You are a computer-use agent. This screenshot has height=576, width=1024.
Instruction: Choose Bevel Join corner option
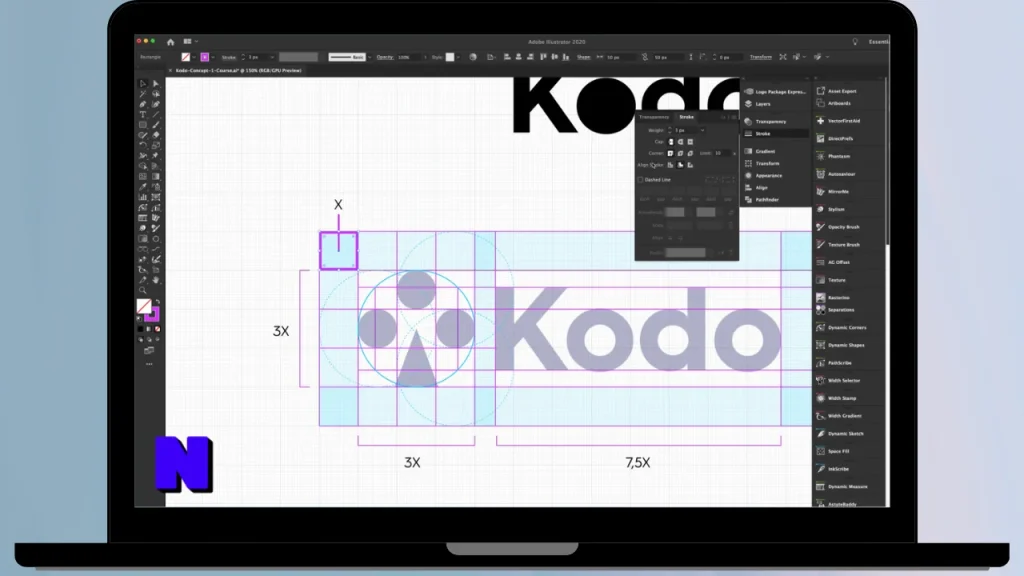pyautogui.click(x=690, y=153)
